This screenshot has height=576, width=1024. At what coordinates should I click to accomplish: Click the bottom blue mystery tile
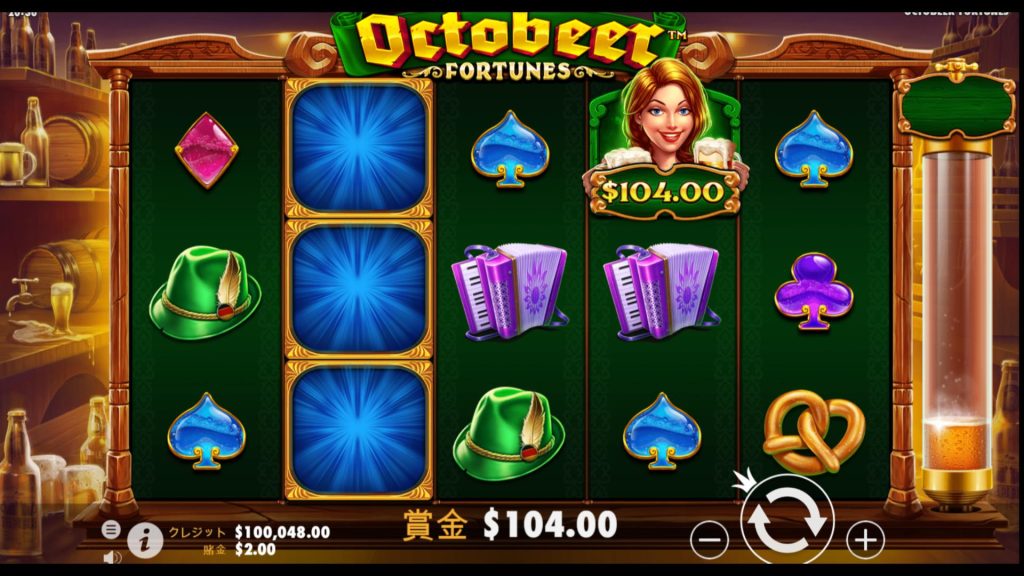[359, 430]
